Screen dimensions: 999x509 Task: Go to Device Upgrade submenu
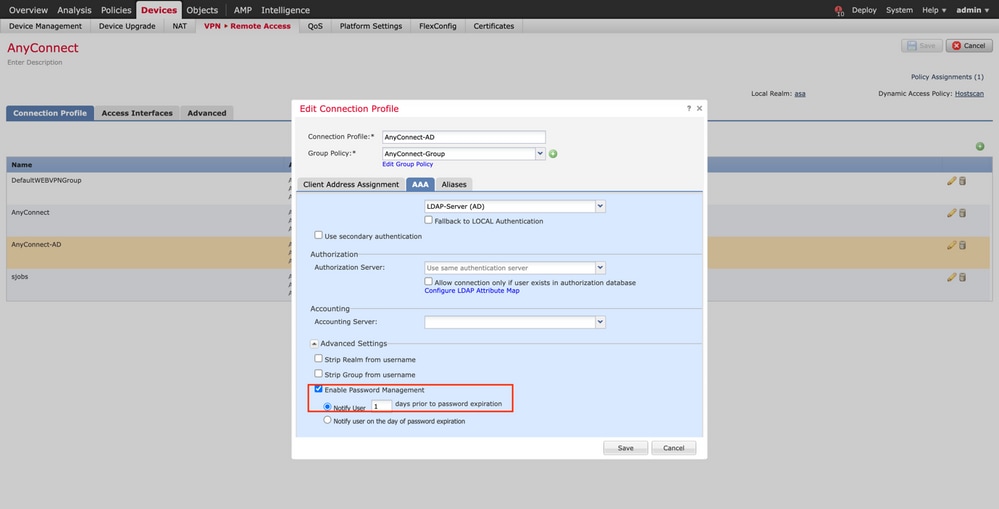click(x=127, y=26)
